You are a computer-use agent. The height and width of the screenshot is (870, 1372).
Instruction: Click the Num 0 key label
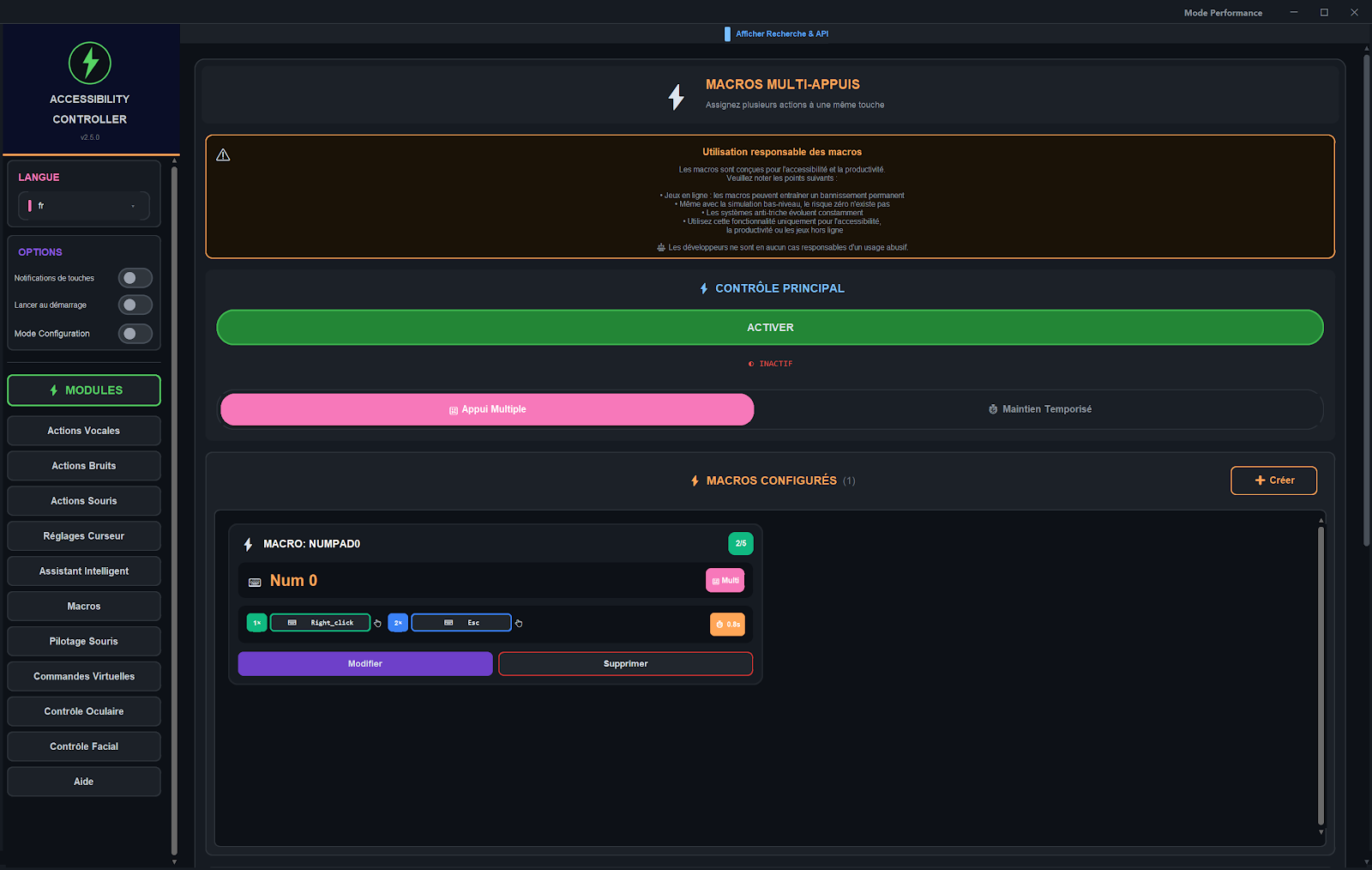coord(293,581)
